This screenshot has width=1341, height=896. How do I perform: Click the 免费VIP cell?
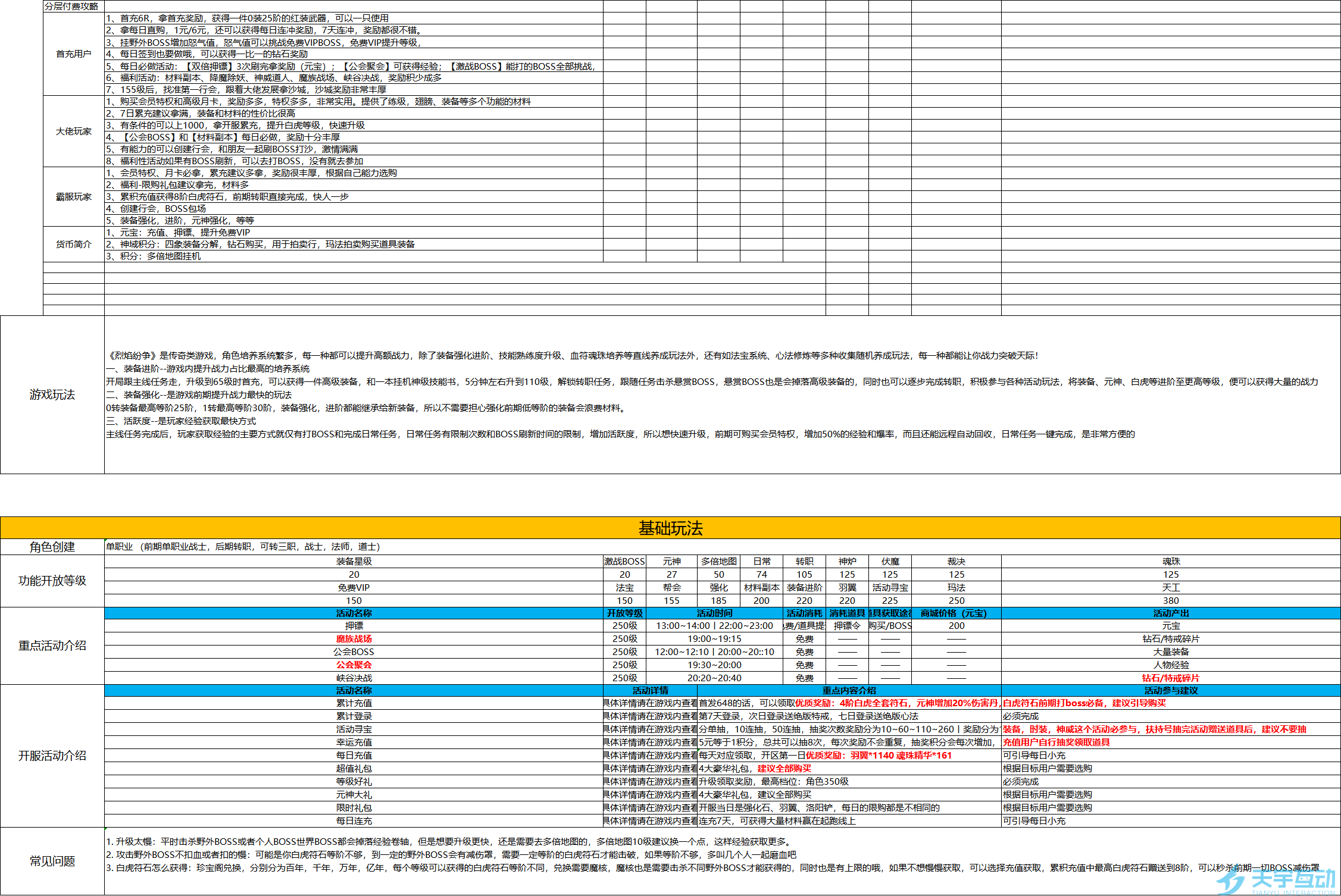click(x=354, y=588)
